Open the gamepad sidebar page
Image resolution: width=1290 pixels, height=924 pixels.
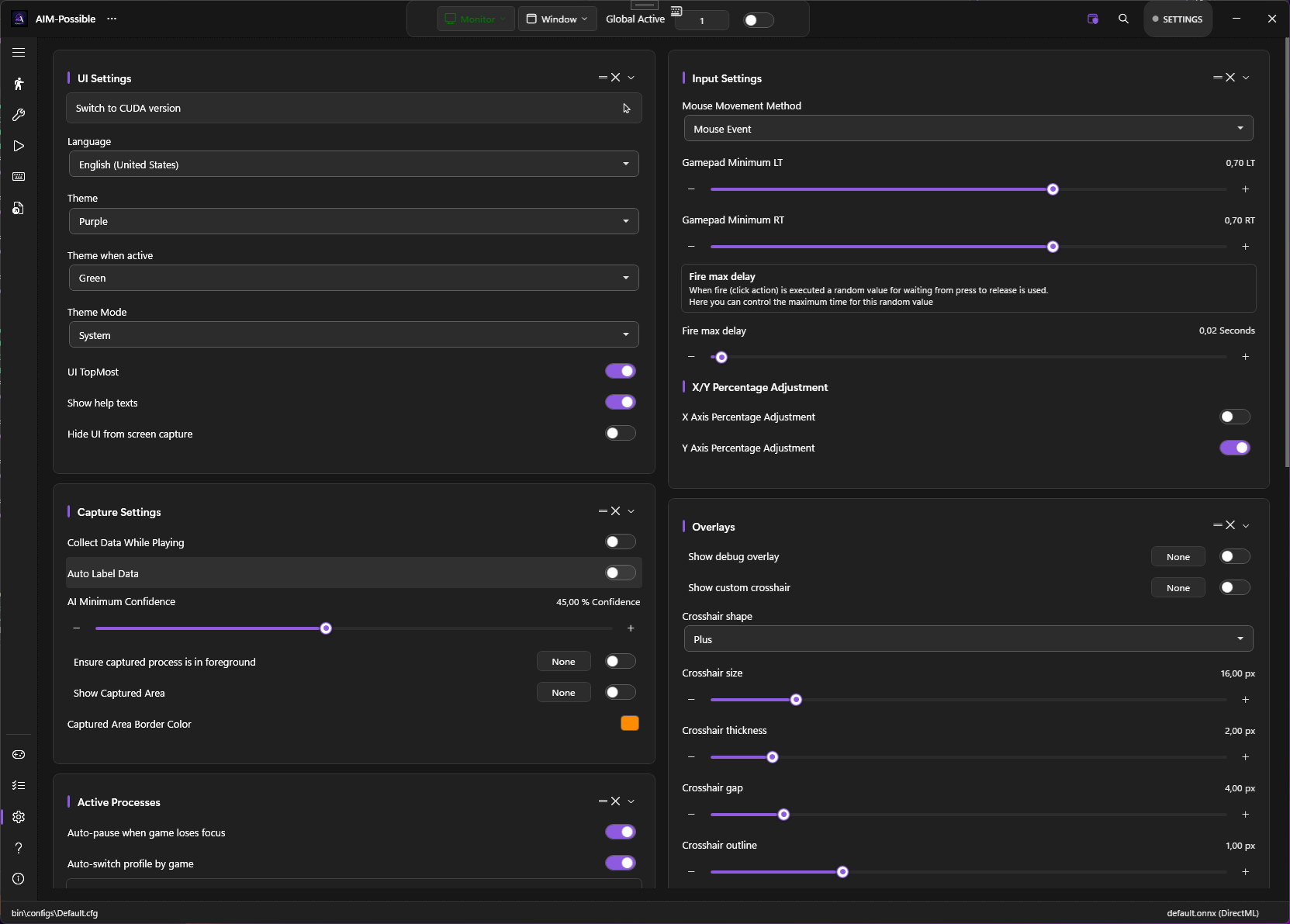pos(19,754)
